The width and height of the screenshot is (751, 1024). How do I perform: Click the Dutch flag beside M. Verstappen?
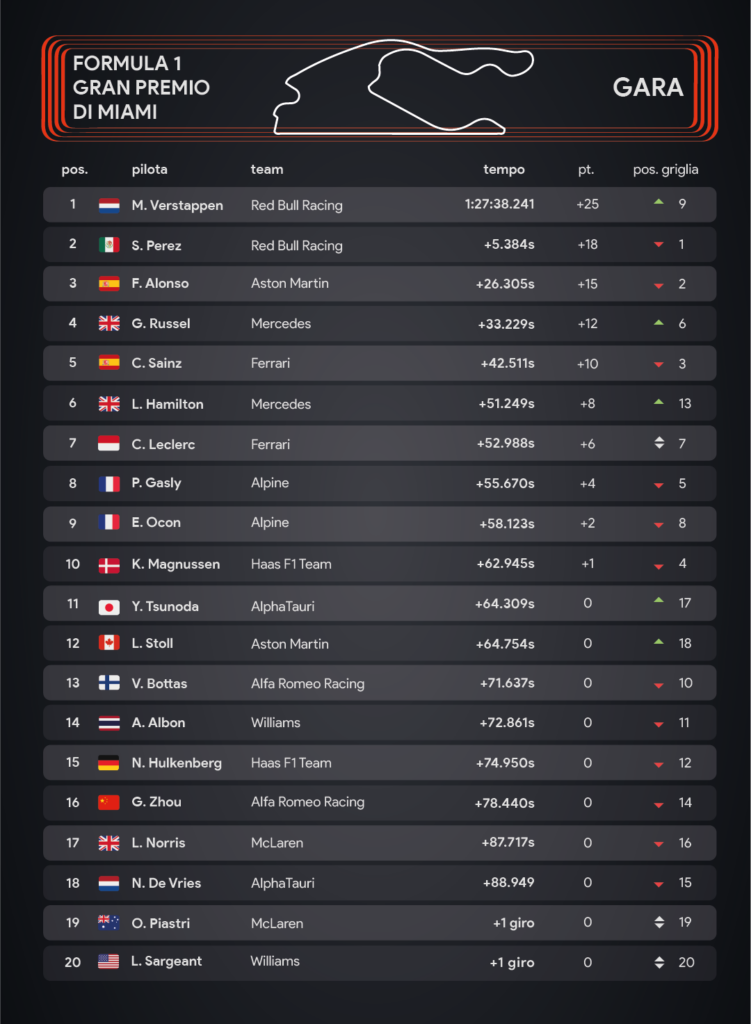(108, 206)
